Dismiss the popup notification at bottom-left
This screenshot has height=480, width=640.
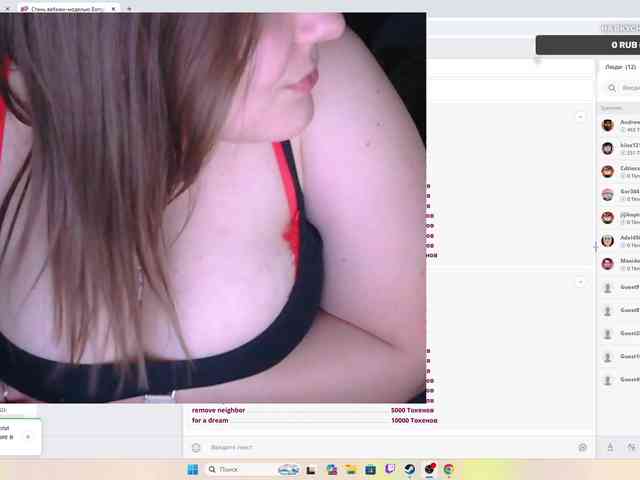pyautogui.click(x=28, y=437)
